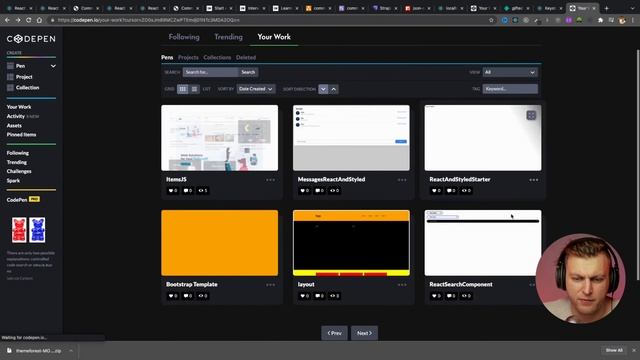The height and width of the screenshot is (360, 640).
Task: Click Show All in downloads bar
Action: [614, 350]
